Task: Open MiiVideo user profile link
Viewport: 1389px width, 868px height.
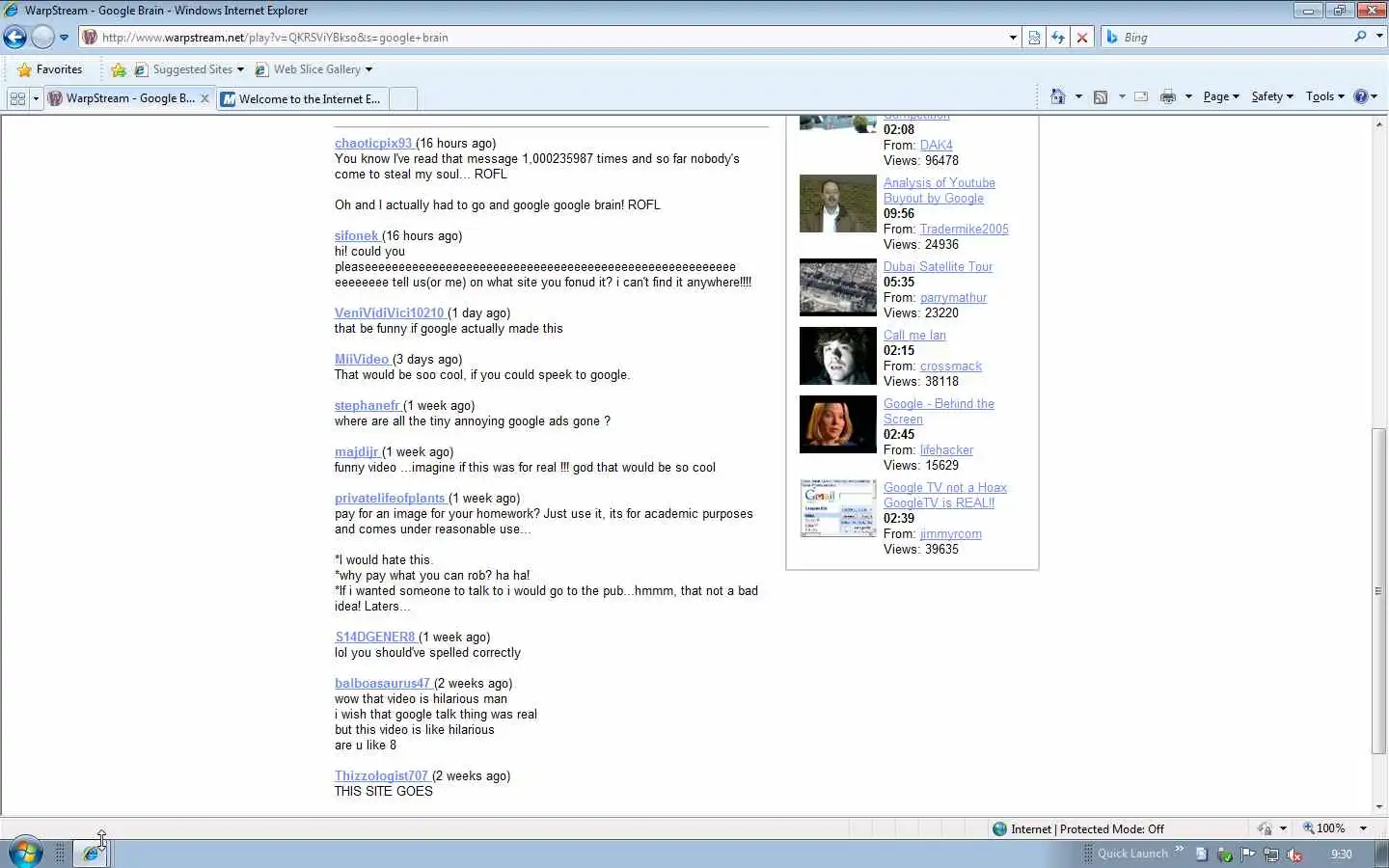Action: pos(362,359)
